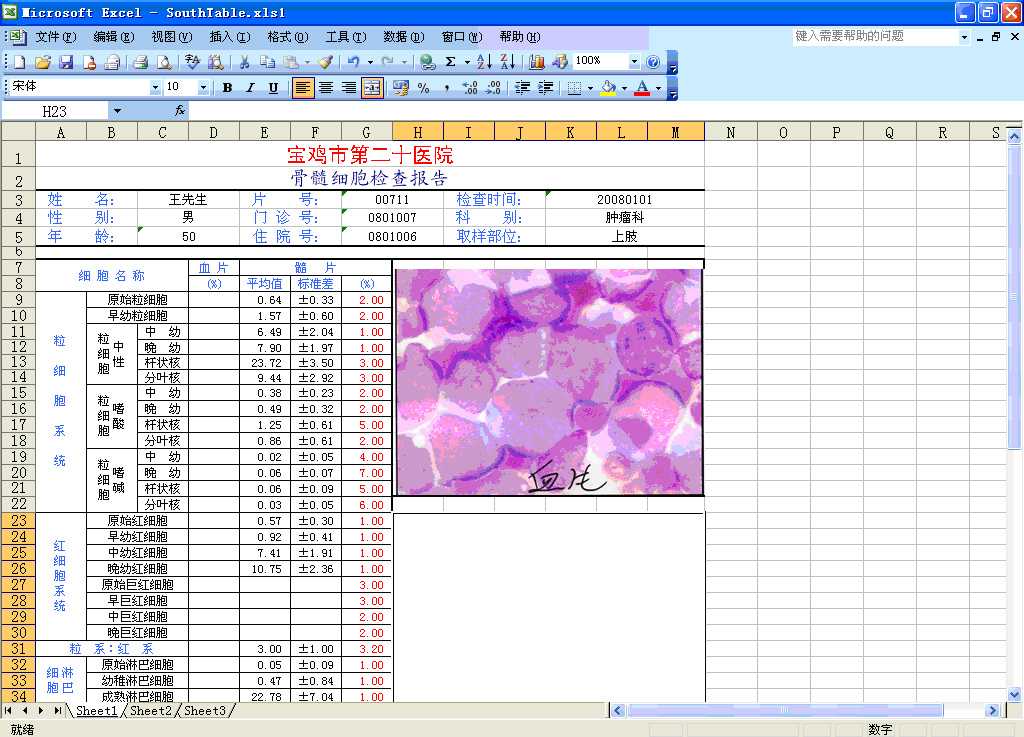The width and height of the screenshot is (1024, 737).
Task: Decrease indent in the cell
Action: (x=522, y=88)
